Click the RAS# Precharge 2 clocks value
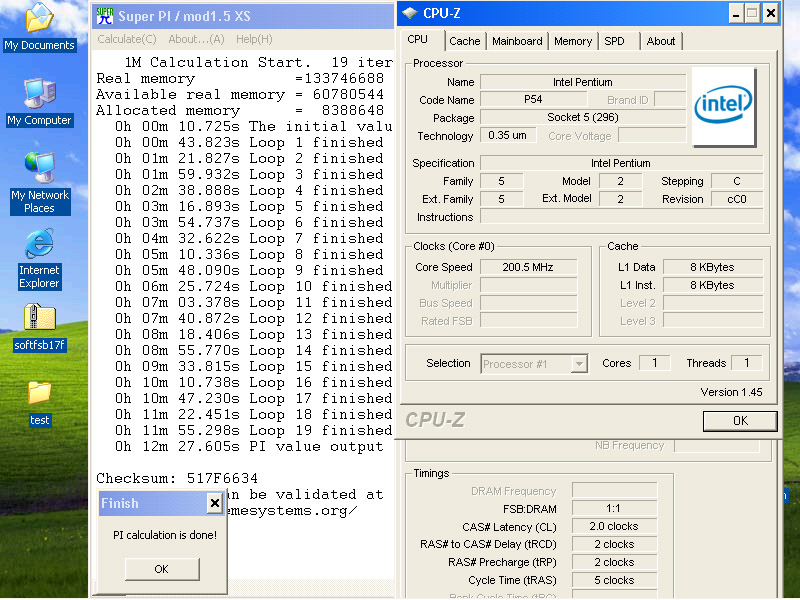Viewport: 800px width, 600px height. (x=614, y=562)
